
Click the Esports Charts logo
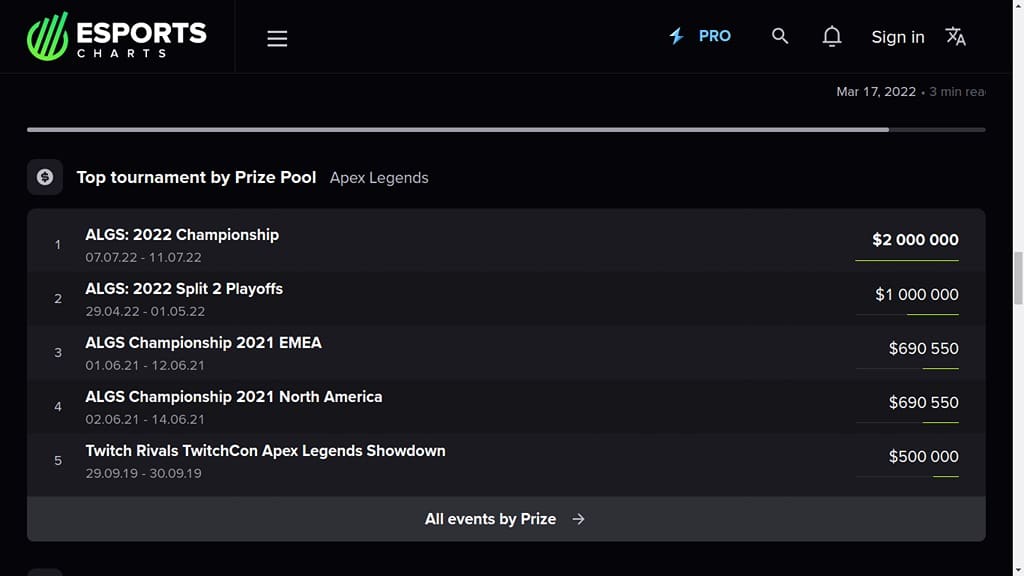tap(117, 37)
